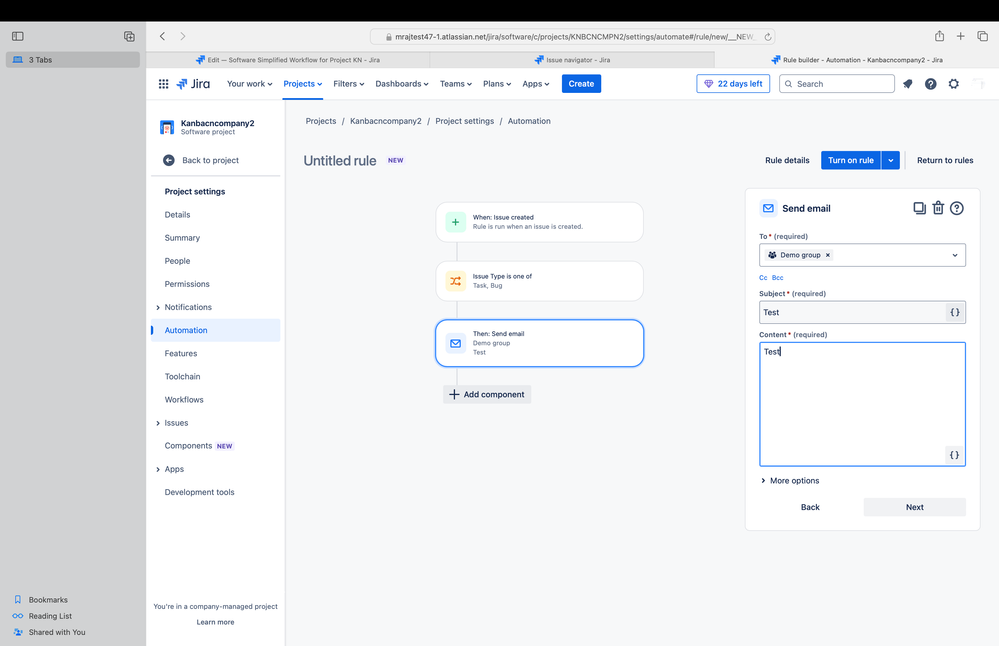Go back using the Safari back arrow
Screen dimensions: 999x646
pyautogui.click(x=162, y=36)
